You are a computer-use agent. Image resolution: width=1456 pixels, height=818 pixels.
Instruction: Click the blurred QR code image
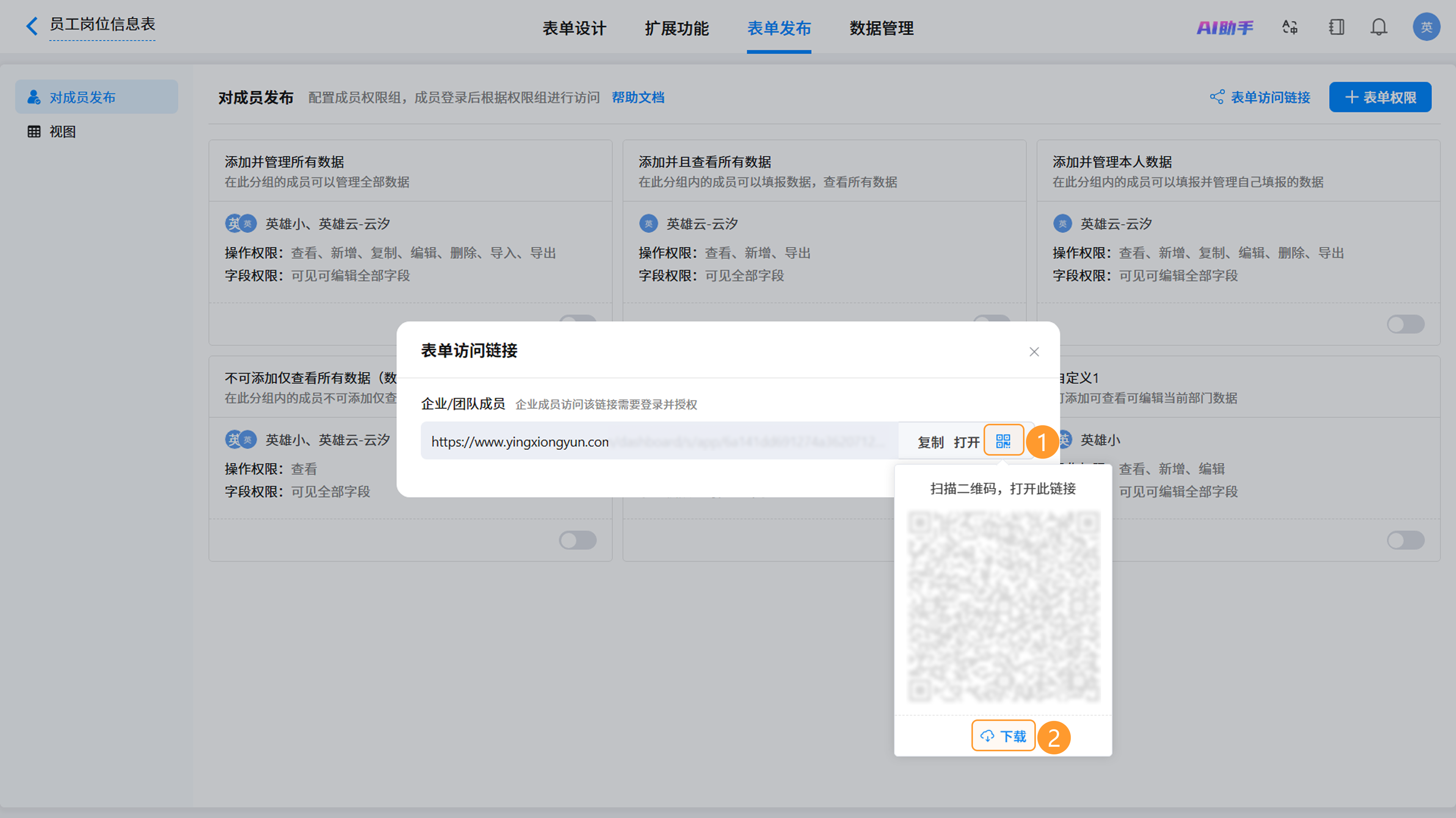coord(1003,606)
